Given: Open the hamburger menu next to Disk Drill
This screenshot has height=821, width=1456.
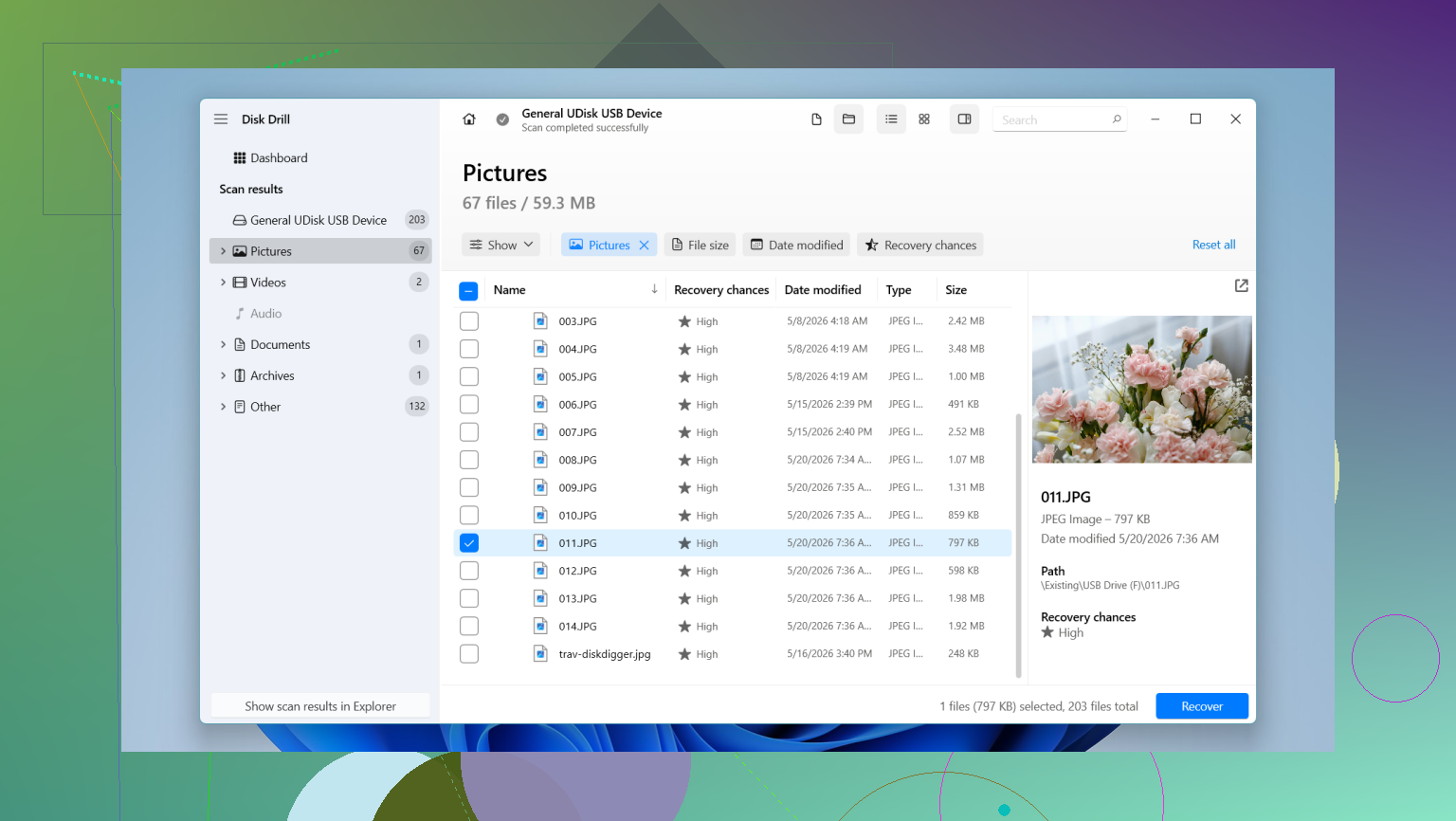Looking at the screenshot, I should coord(221,119).
